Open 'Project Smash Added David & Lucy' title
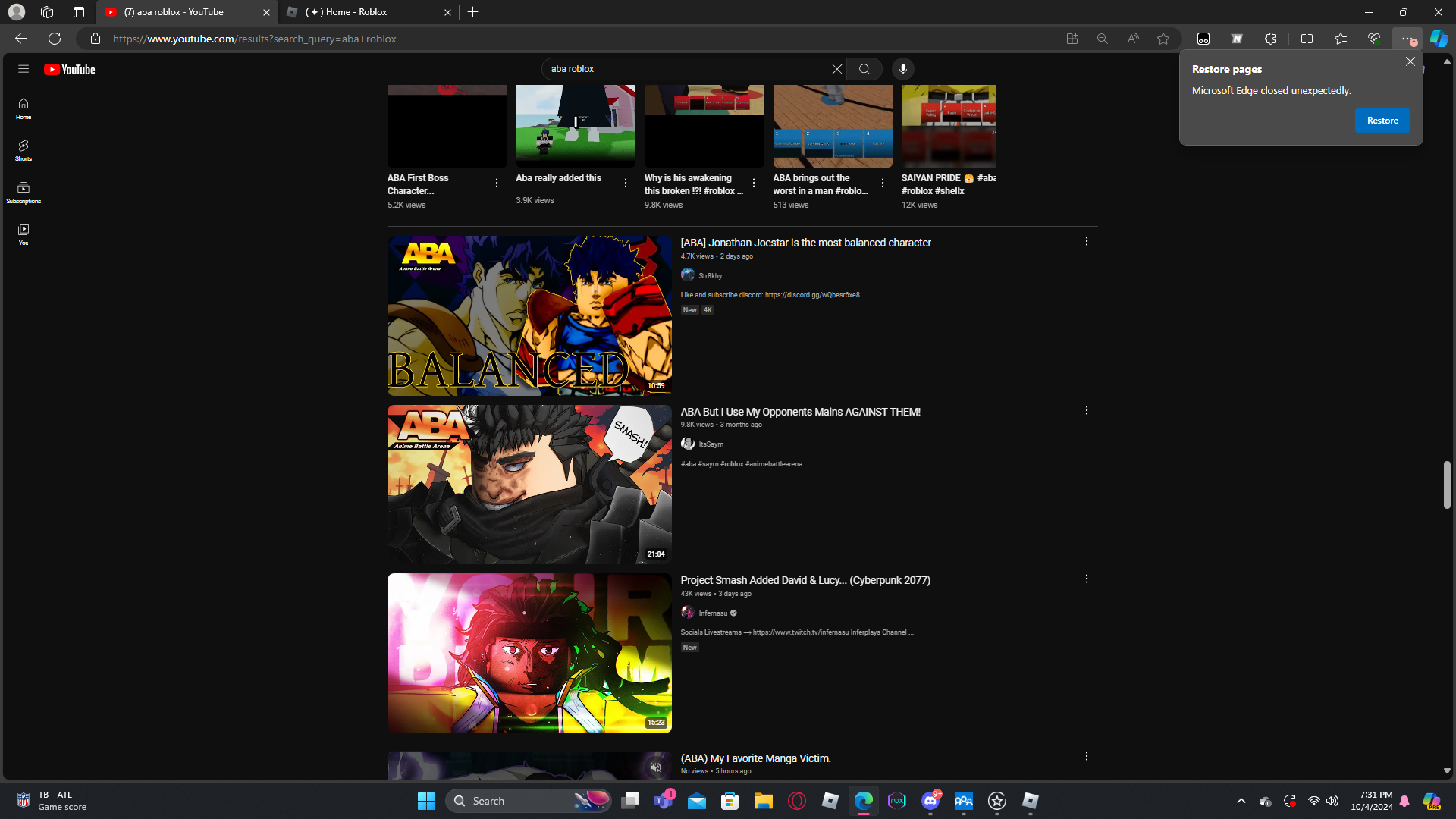This screenshot has width=1456, height=819. (805, 580)
